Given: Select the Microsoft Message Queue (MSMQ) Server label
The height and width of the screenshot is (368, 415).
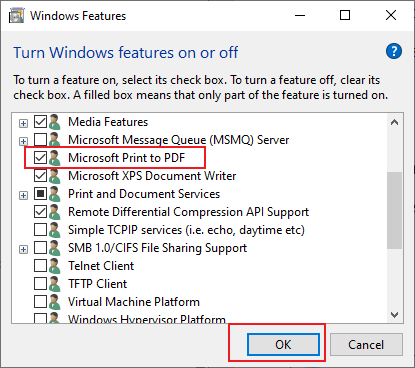Looking at the screenshot, I should coord(179,140).
